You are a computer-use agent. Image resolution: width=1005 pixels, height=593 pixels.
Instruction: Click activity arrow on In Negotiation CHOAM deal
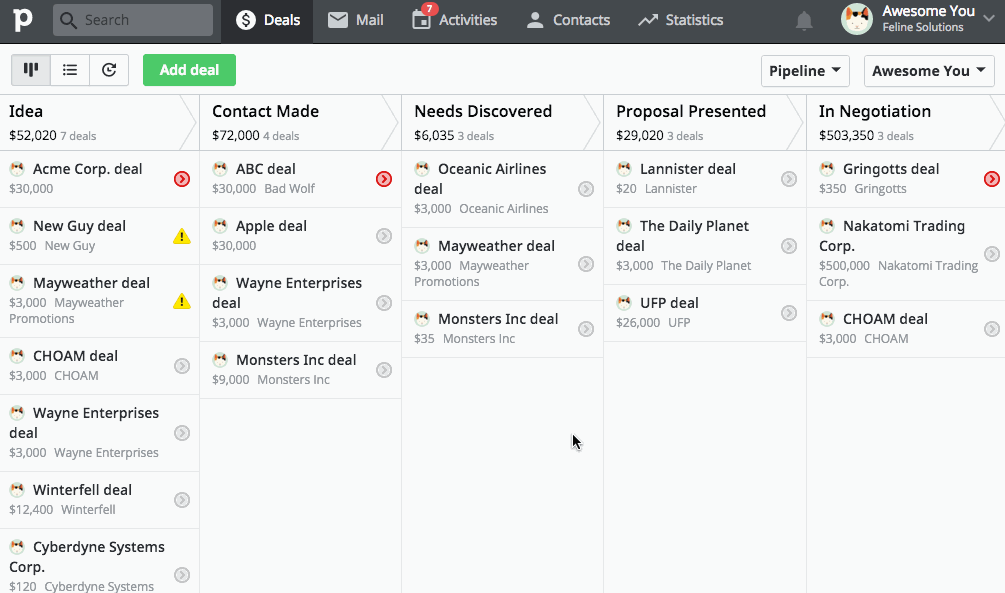(992, 329)
